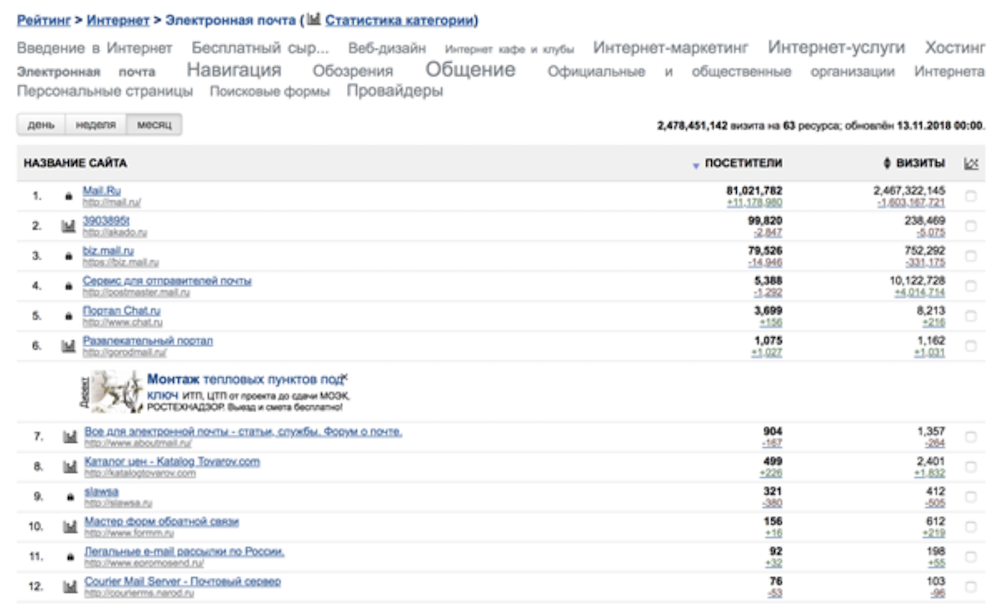Image resolution: width=1000 pixels, height=614 pixels.
Task: Switch rating period to день
Action: pyautogui.click(x=41, y=124)
